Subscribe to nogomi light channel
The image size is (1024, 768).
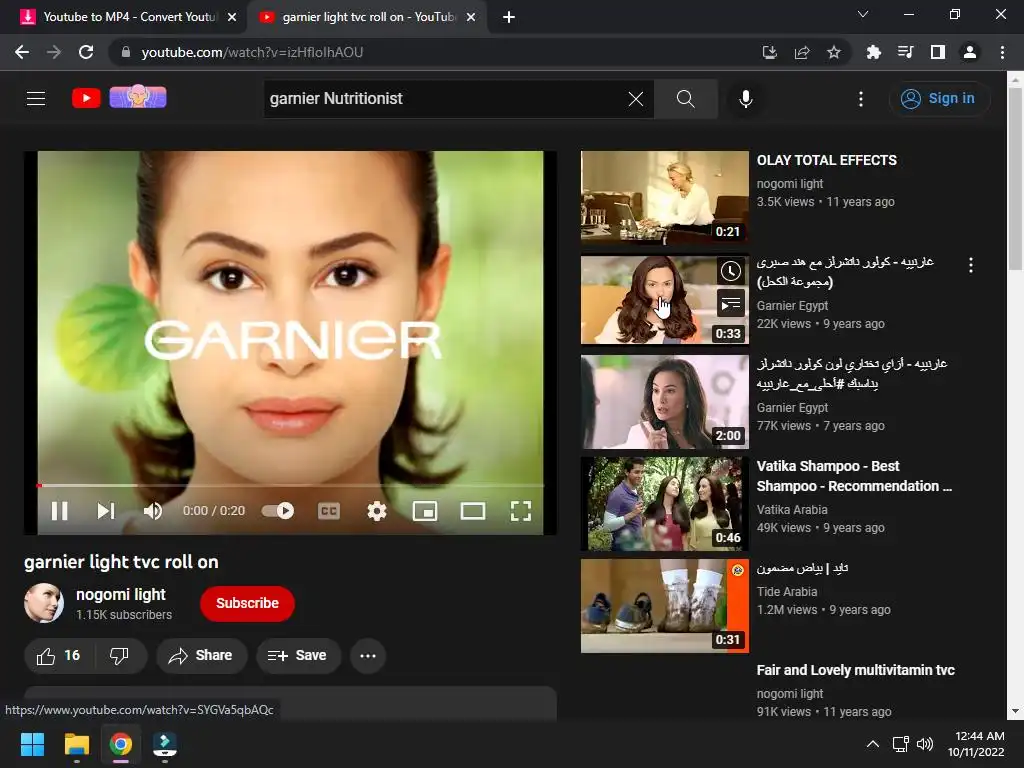click(x=248, y=603)
